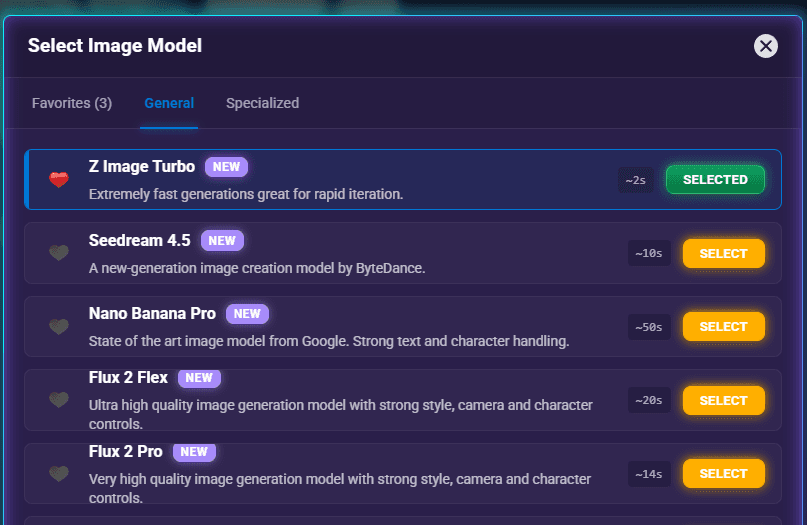
Task: Click the NEW badge beside Flux 2 Pro
Action: (x=194, y=451)
